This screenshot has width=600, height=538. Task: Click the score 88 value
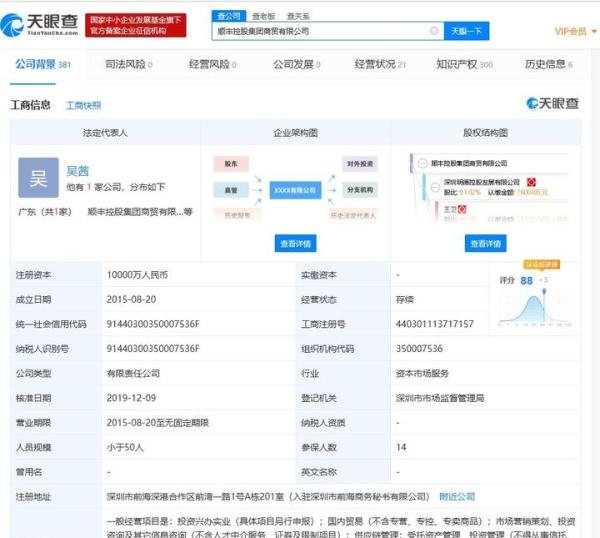(x=527, y=281)
